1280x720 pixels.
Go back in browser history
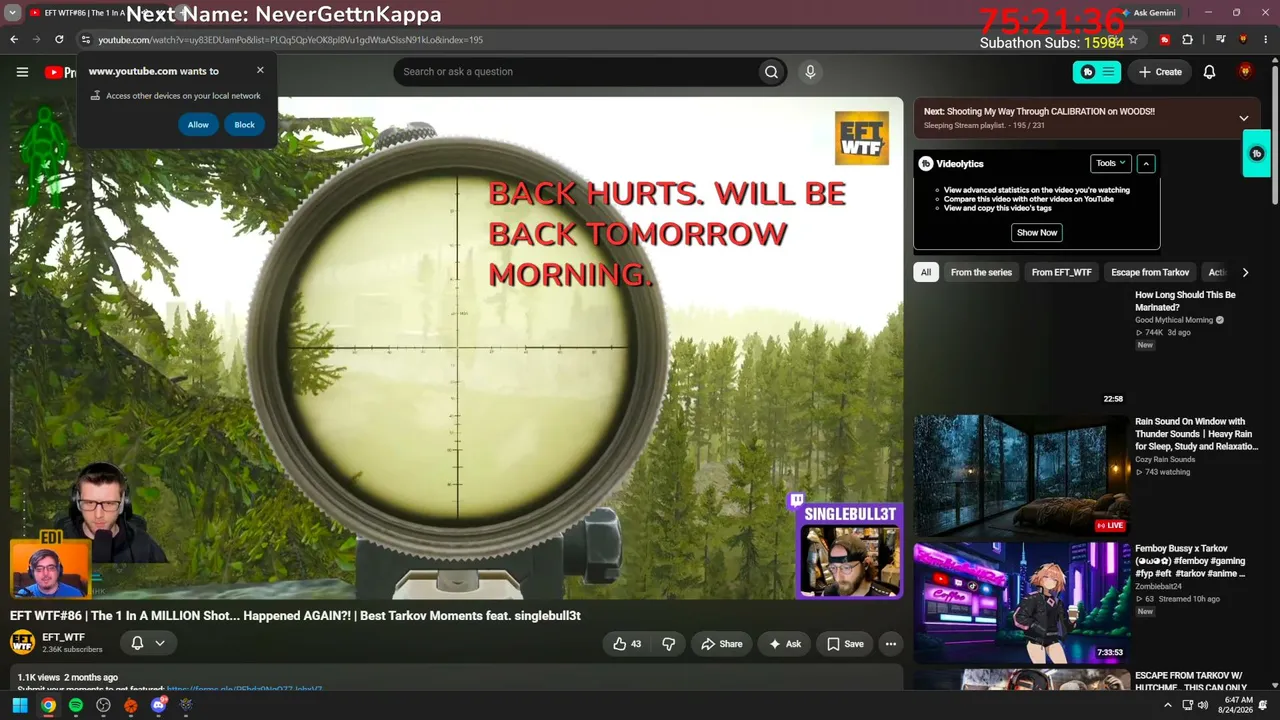tap(14, 40)
